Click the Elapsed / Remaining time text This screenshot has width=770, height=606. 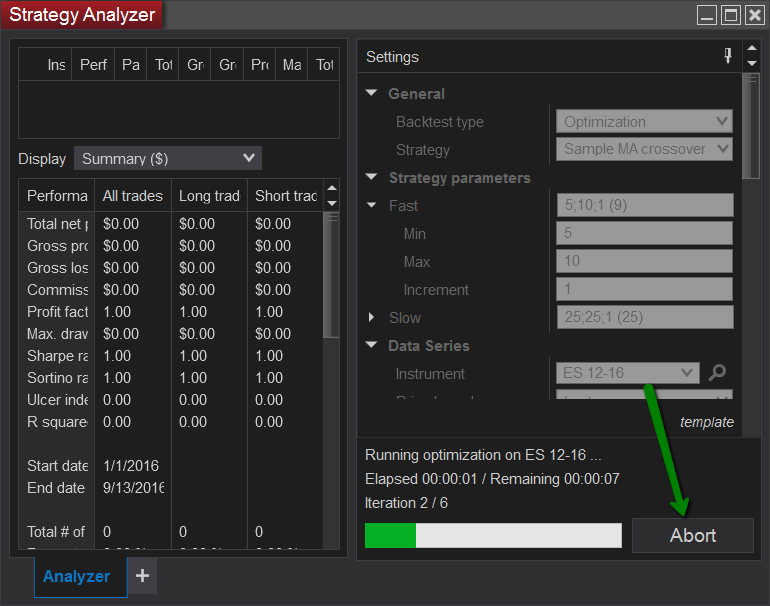[x=492, y=479]
